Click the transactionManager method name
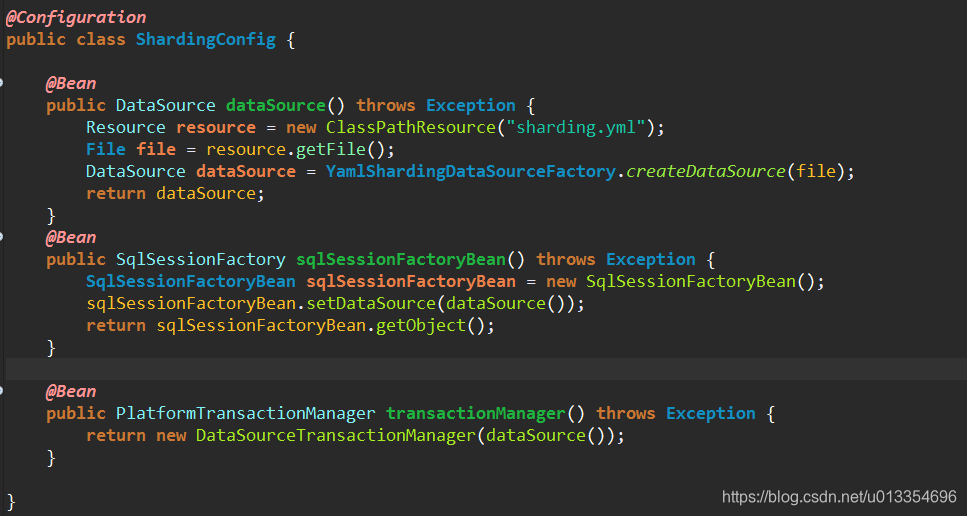Viewport: 967px width, 516px height. pos(476,414)
